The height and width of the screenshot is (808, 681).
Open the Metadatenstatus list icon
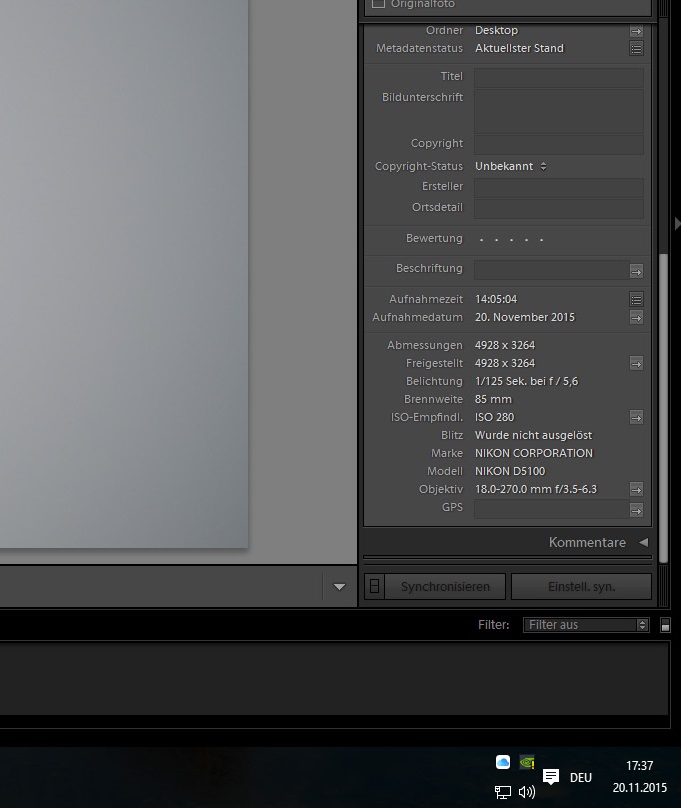pyautogui.click(x=636, y=49)
